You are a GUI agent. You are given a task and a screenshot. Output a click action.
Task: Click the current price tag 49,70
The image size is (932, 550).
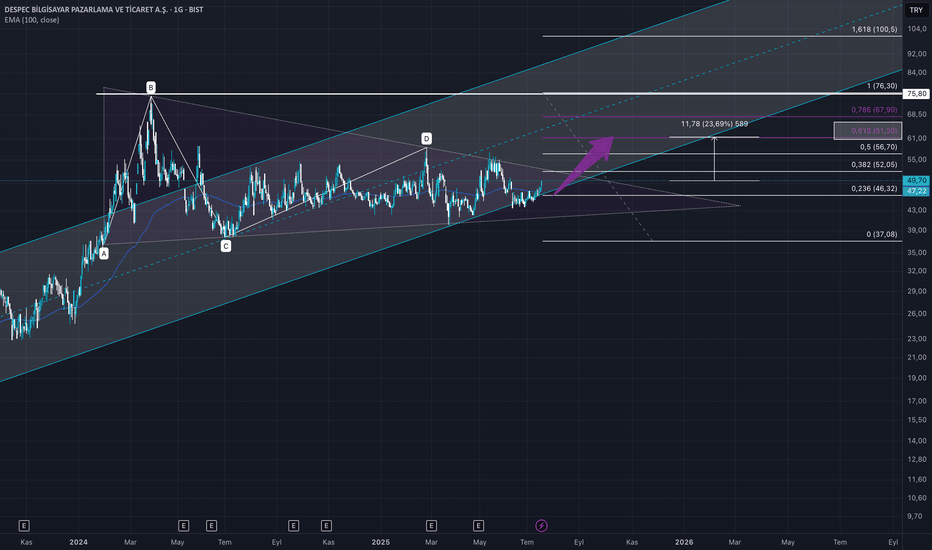point(917,180)
